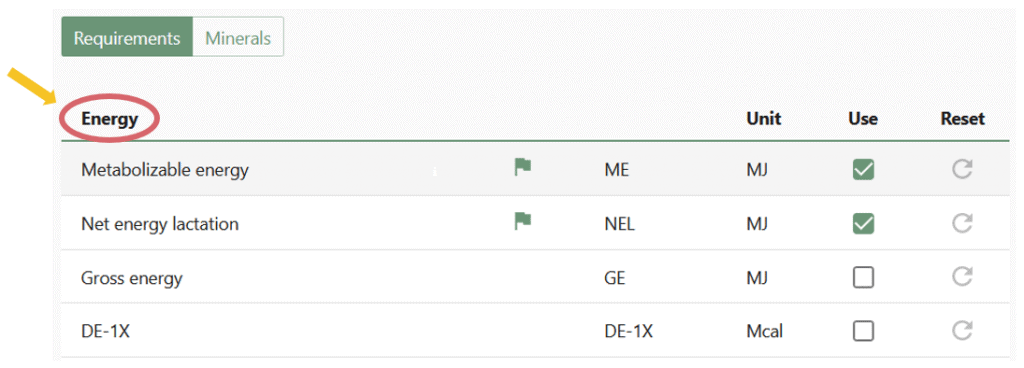Viewport: 1024px width, 368px height.
Task: Select the Requirements tab
Action: click(x=127, y=38)
